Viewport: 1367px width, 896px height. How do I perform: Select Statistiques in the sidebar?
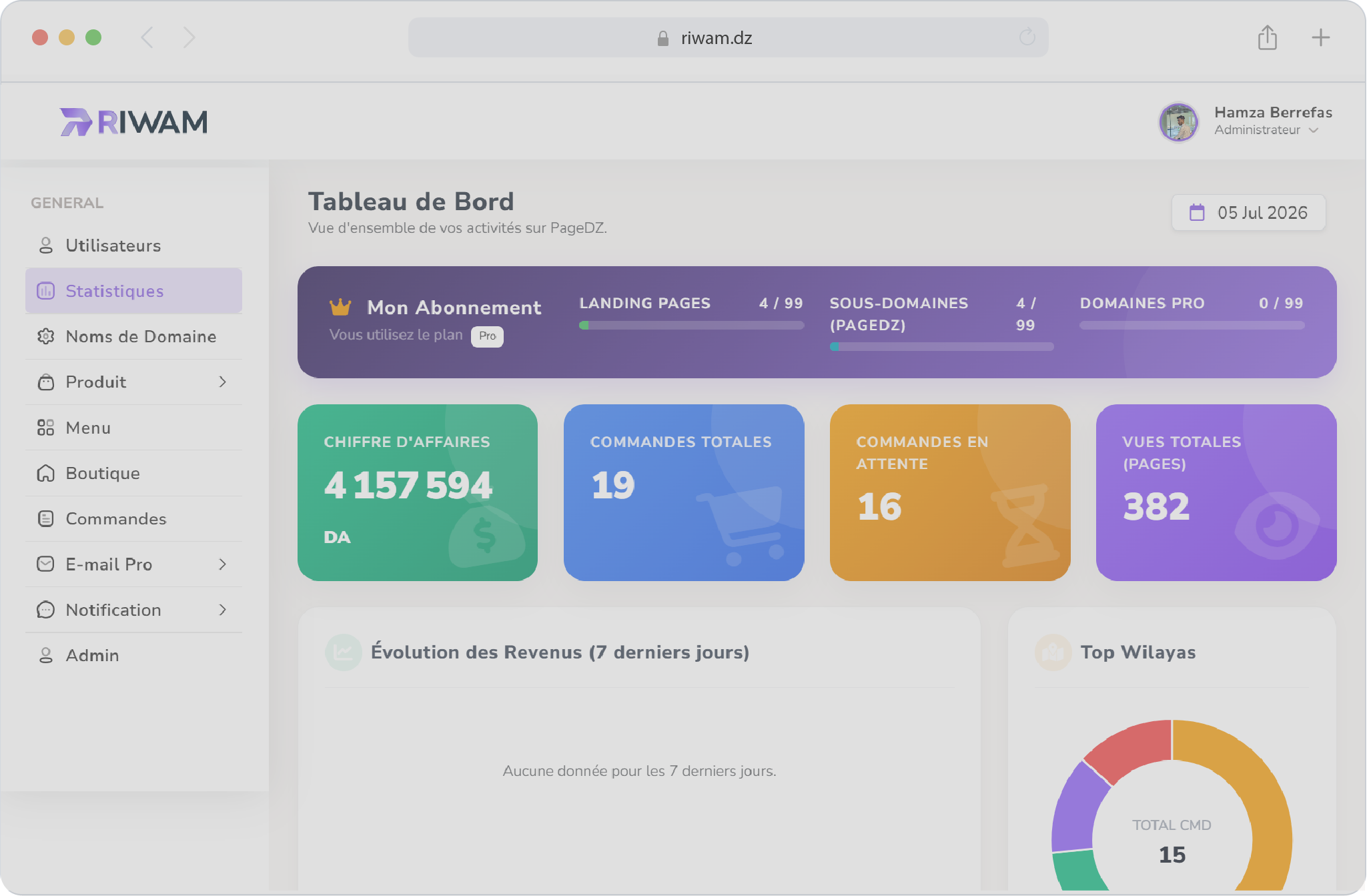coord(133,291)
